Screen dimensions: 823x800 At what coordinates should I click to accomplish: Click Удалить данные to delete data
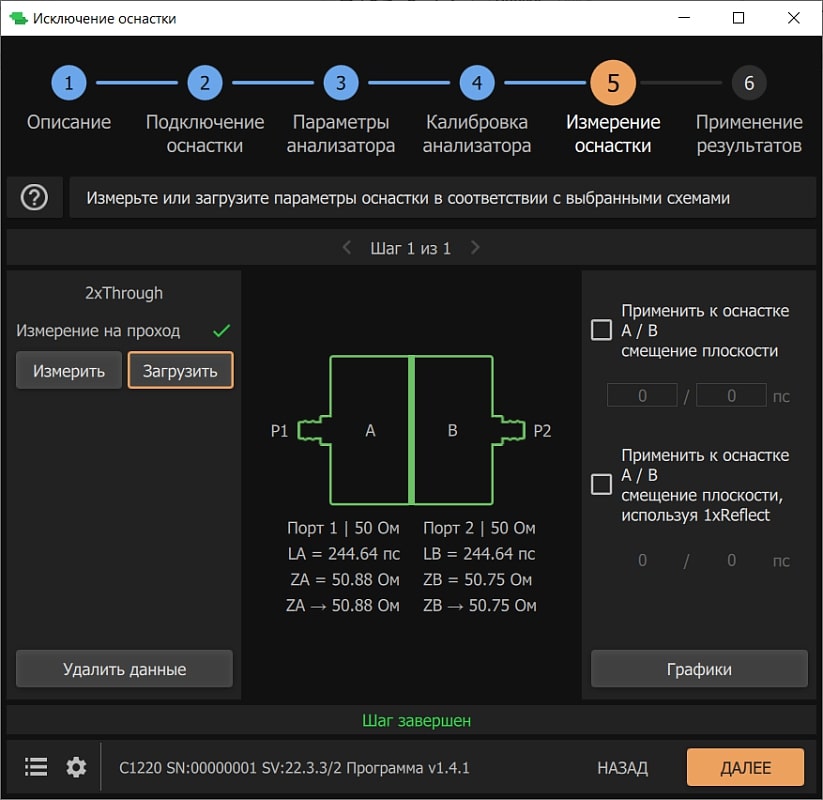(x=124, y=669)
